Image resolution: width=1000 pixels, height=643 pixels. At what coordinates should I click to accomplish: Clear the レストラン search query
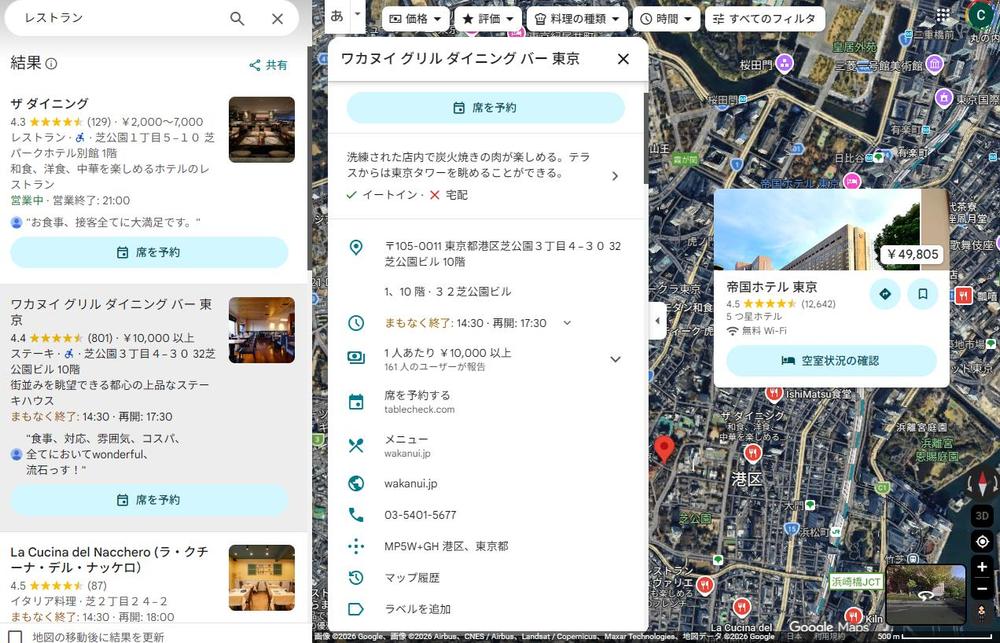[277, 18]
